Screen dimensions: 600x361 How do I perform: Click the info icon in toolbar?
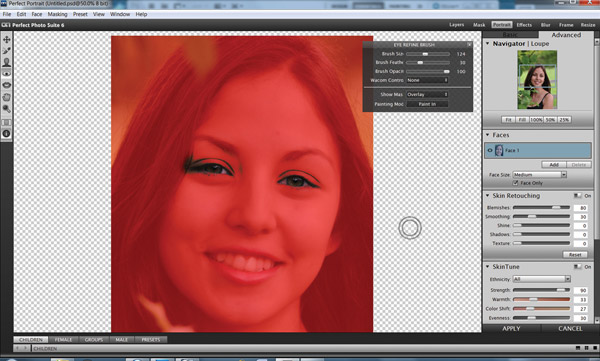(x=7, y=134)
